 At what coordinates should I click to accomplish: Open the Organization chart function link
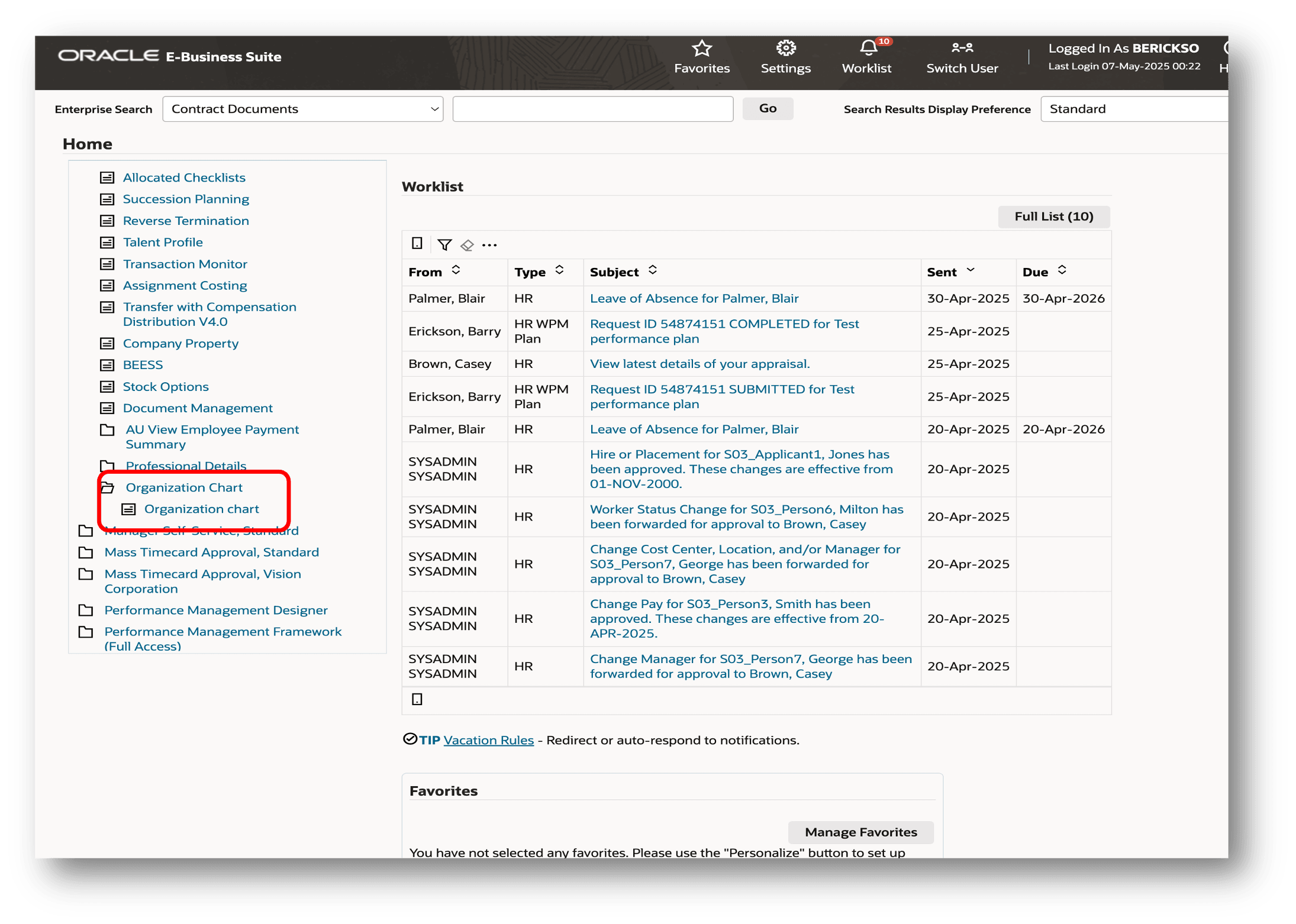click(201, 509)
